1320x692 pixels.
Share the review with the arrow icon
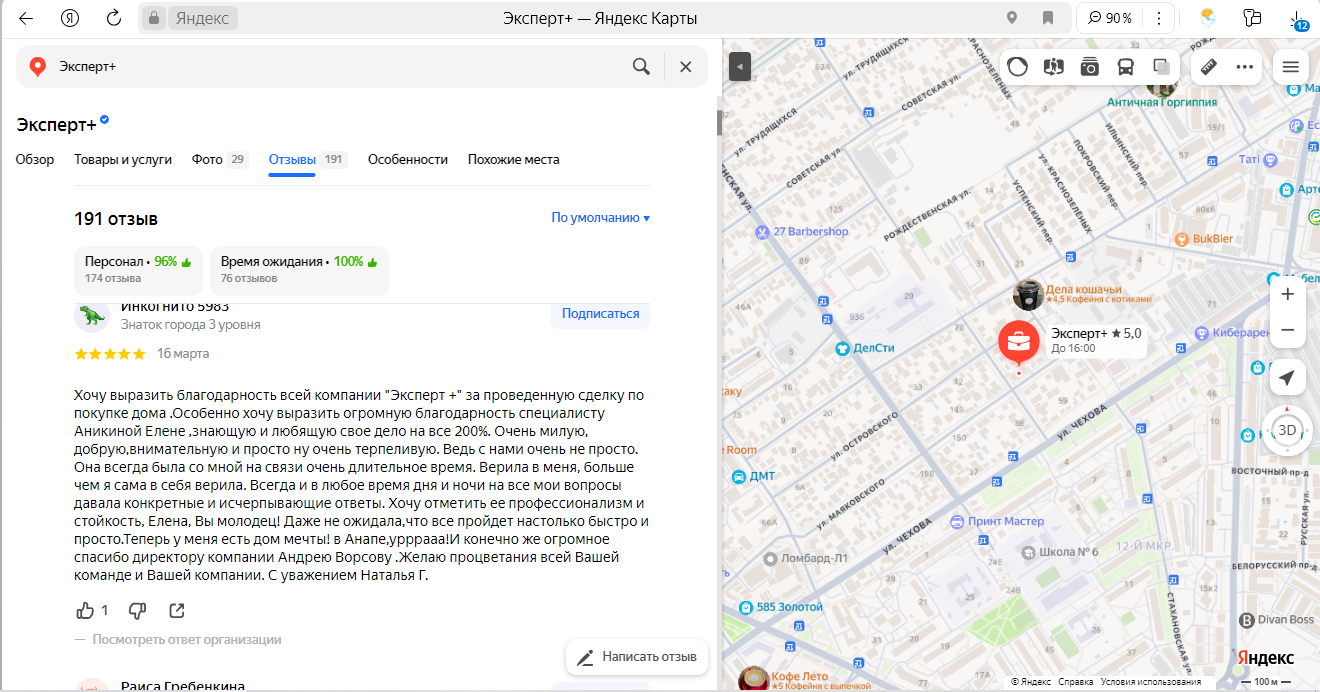point(177,610)
